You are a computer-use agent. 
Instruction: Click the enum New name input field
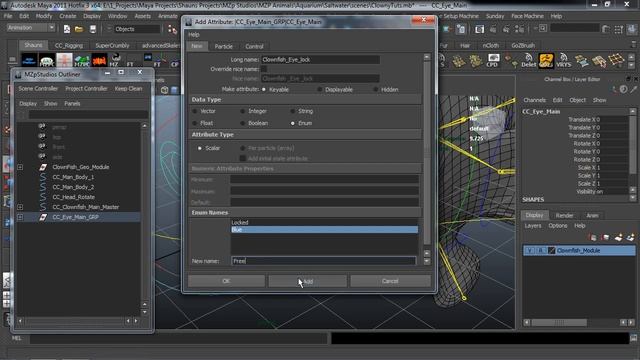(324, 261)
